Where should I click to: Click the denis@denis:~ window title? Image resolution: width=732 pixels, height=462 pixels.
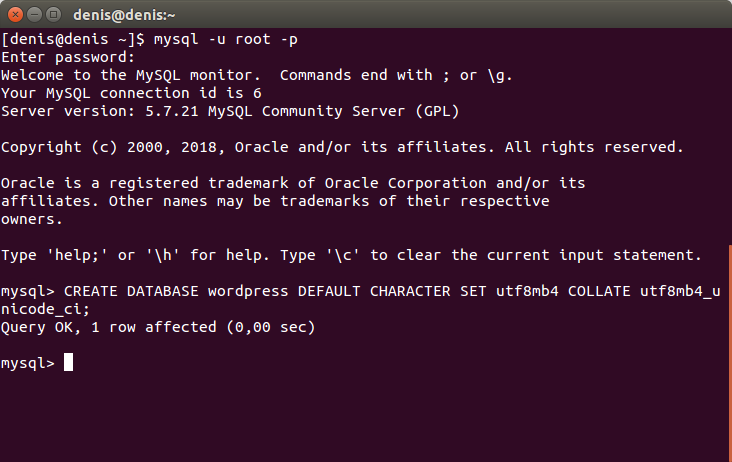(x=124, y=15)
